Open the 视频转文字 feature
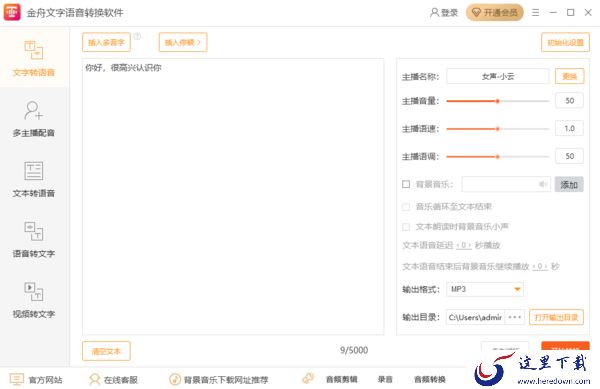600x389 pixels. 34,300
